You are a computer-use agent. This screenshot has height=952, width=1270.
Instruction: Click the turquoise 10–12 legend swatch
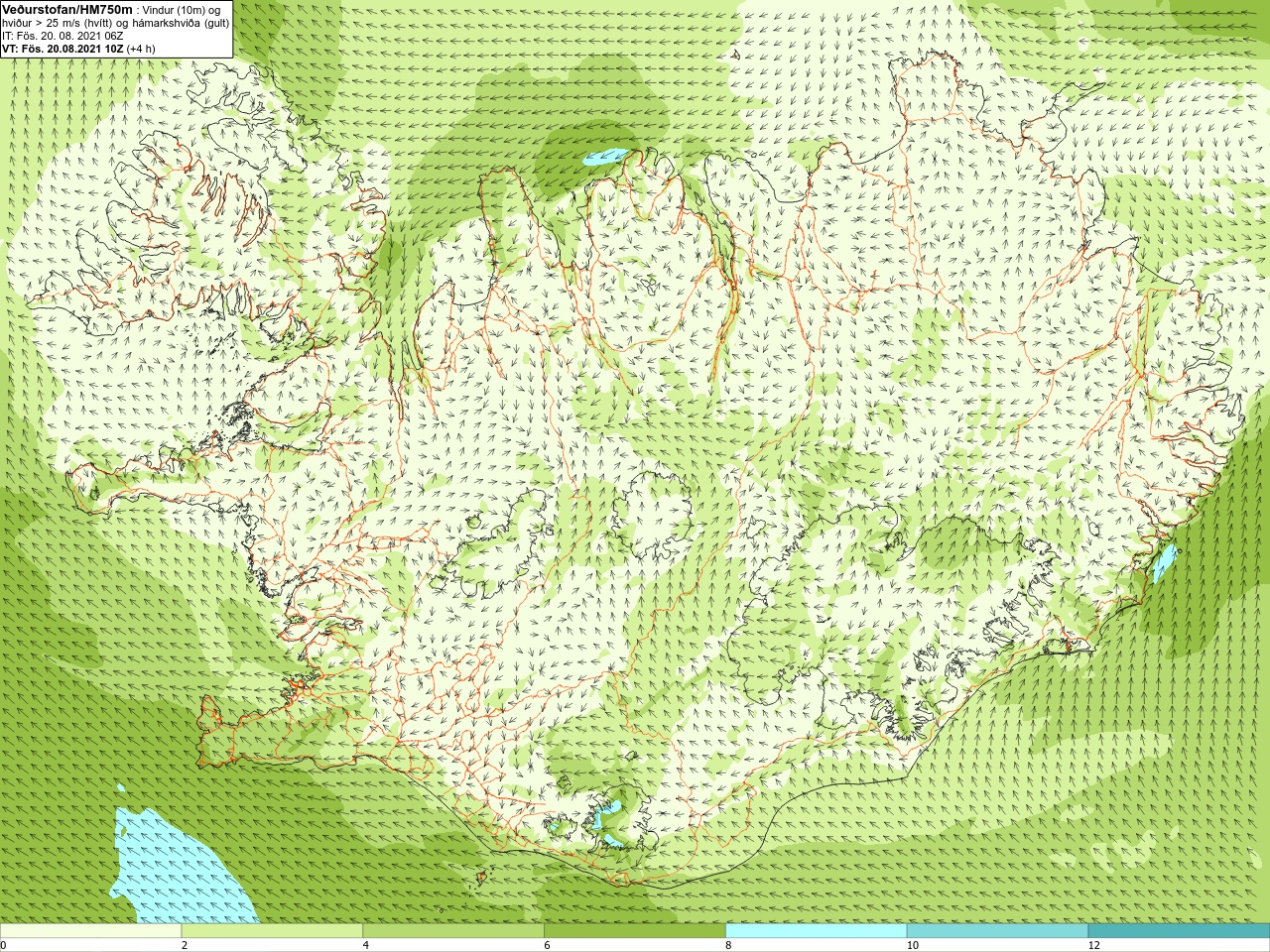pyautogui.click(x=997, y=931)
